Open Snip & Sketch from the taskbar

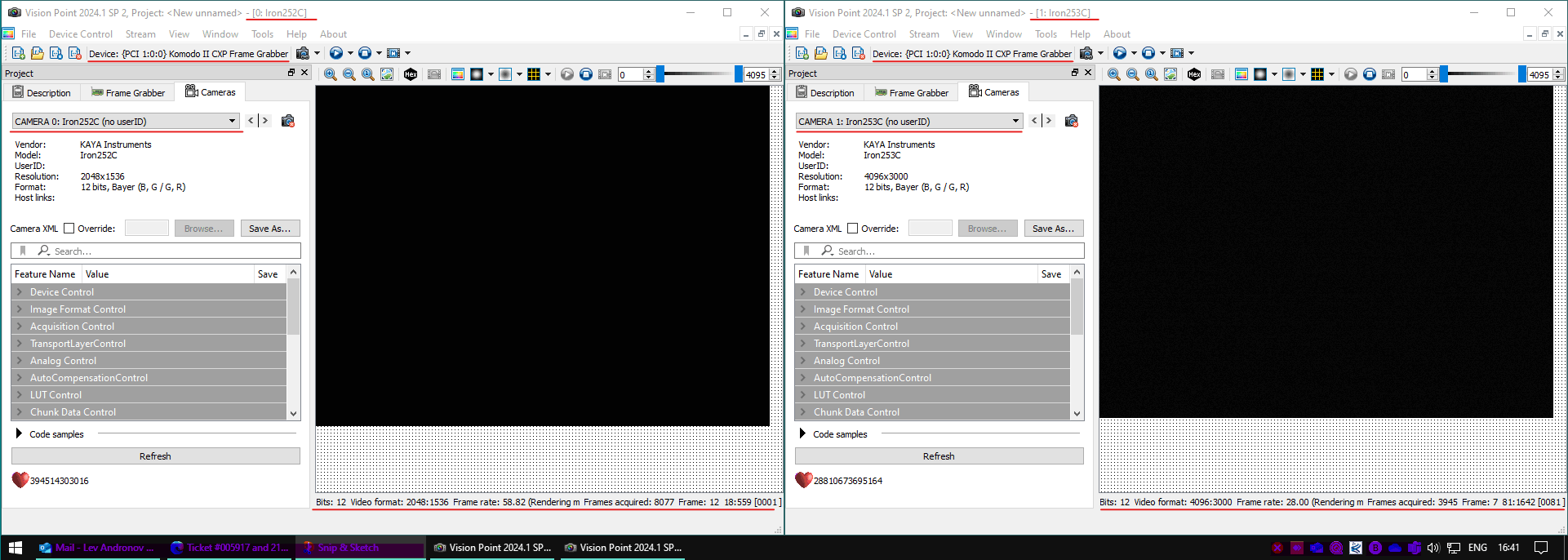coord(360,548)
